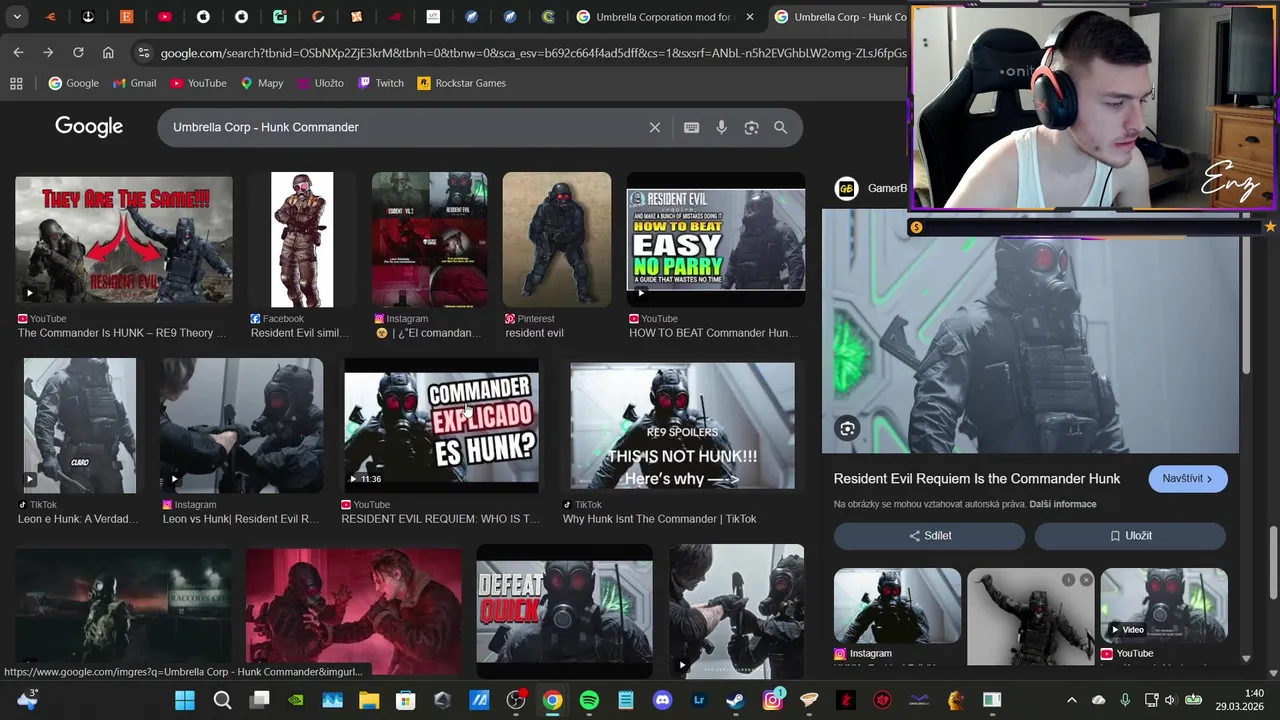
Task: Open the weather widget on the taskbar
Action: coord(27,700)
